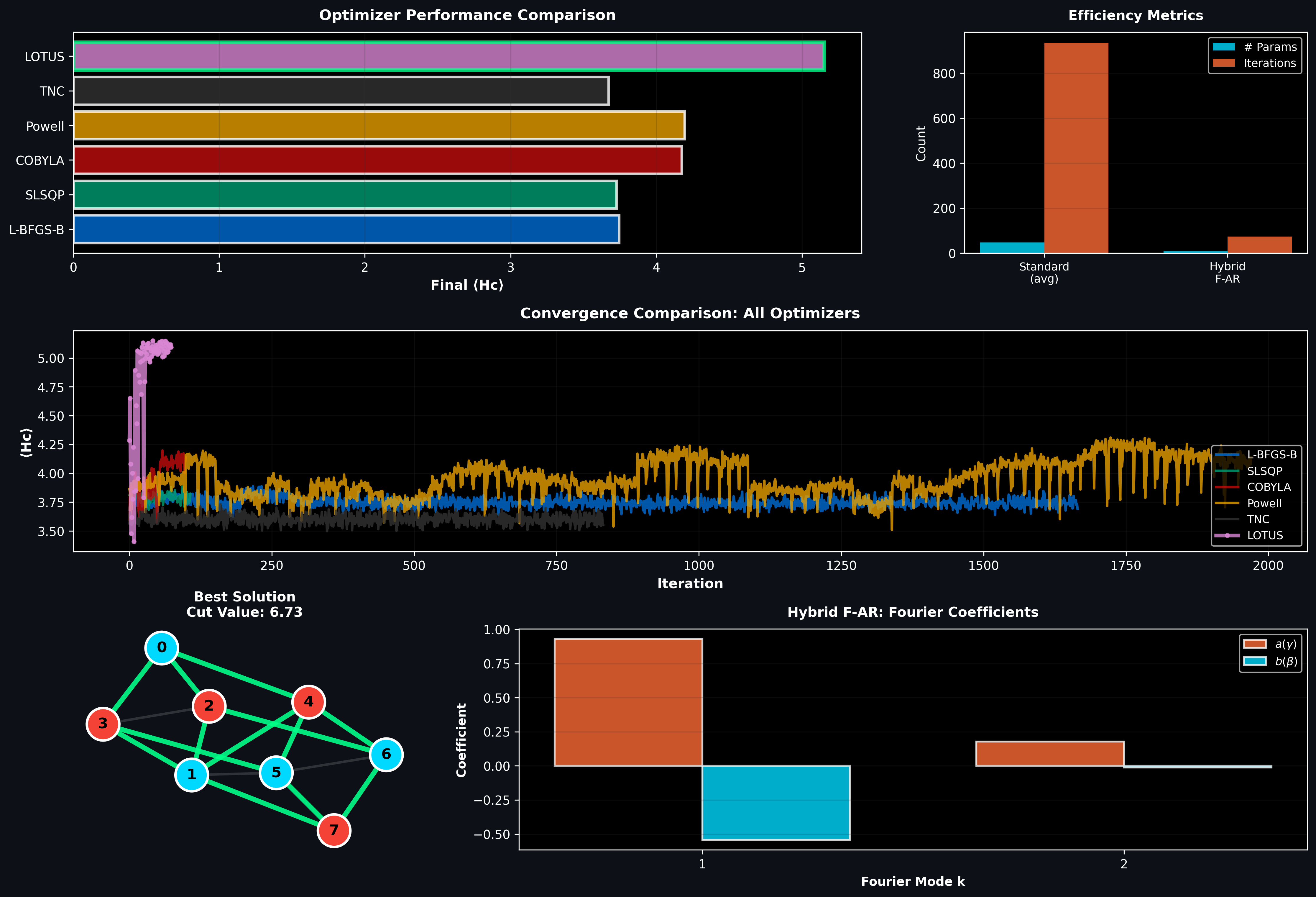Select red node 4 in graph
The width and height of the screenshot is (1316, 897).
(x=308, y=702)
